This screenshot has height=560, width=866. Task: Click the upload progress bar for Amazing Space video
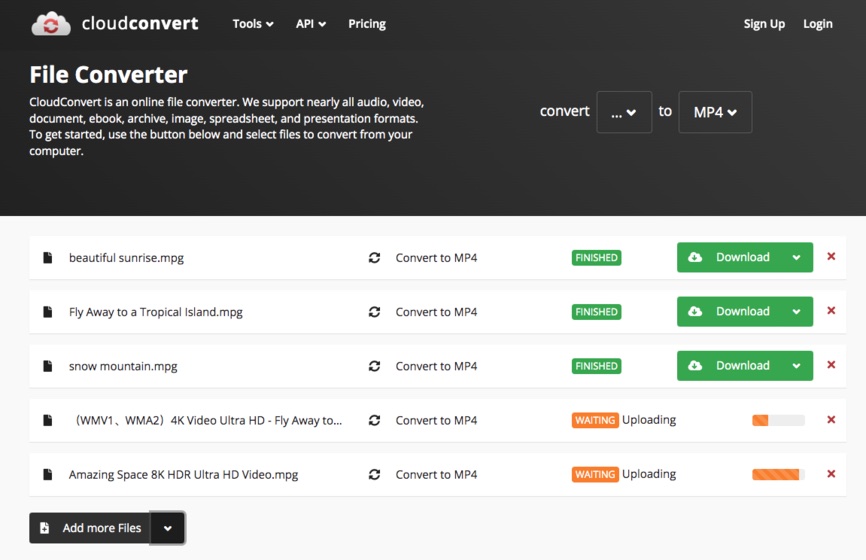point(778,475)
